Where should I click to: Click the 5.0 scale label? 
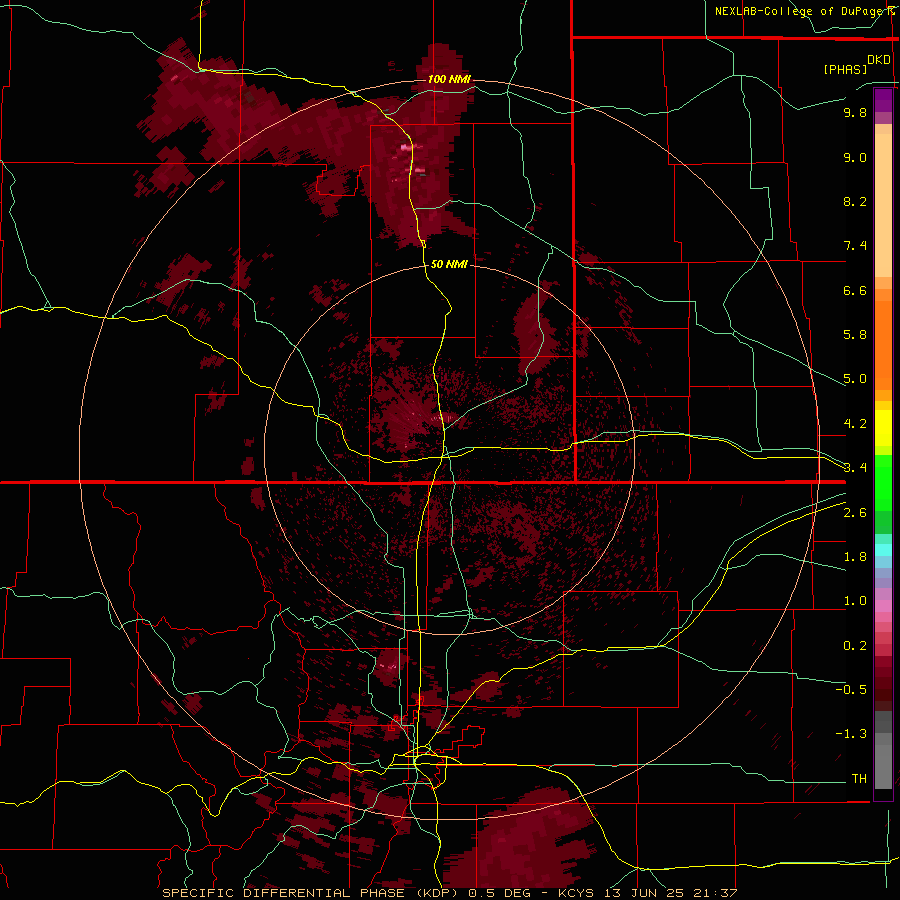click(855, 379)
